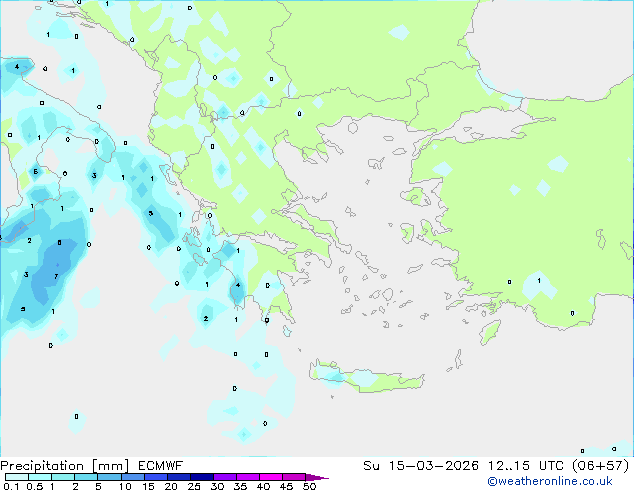Click the '35' legend scale label
Image resolution: width=634 pixels, height=490 pixels.
tap(240, 486)
